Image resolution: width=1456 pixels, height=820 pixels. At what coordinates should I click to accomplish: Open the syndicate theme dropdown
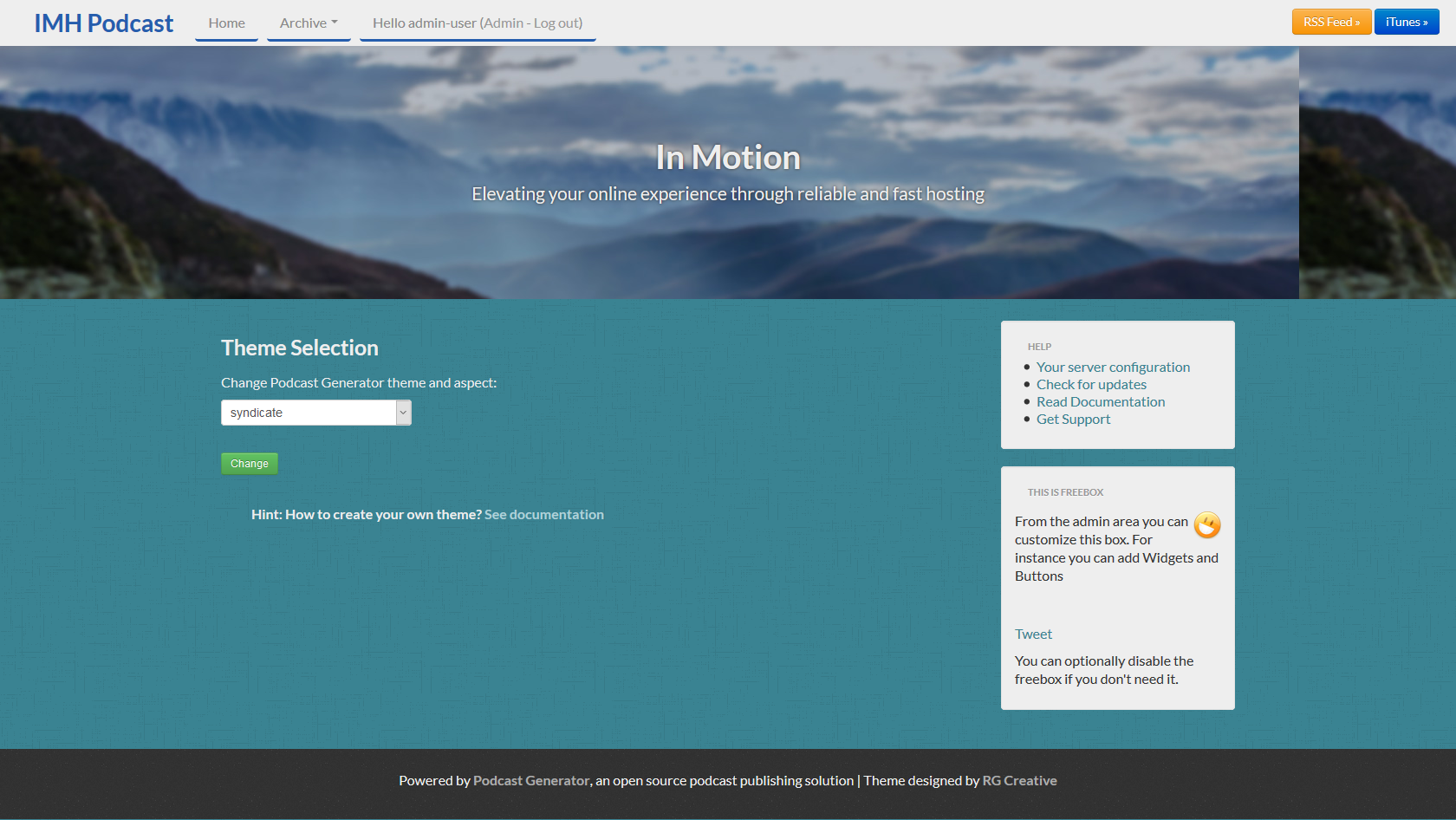[x=309, y=413]
